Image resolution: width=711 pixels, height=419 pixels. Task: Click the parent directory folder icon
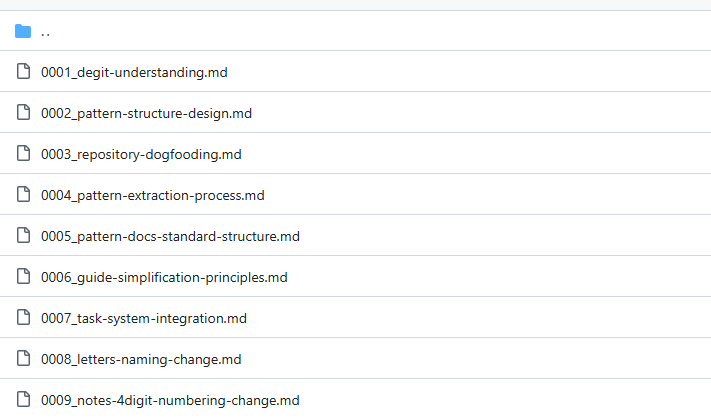click(x=23, y=31)
